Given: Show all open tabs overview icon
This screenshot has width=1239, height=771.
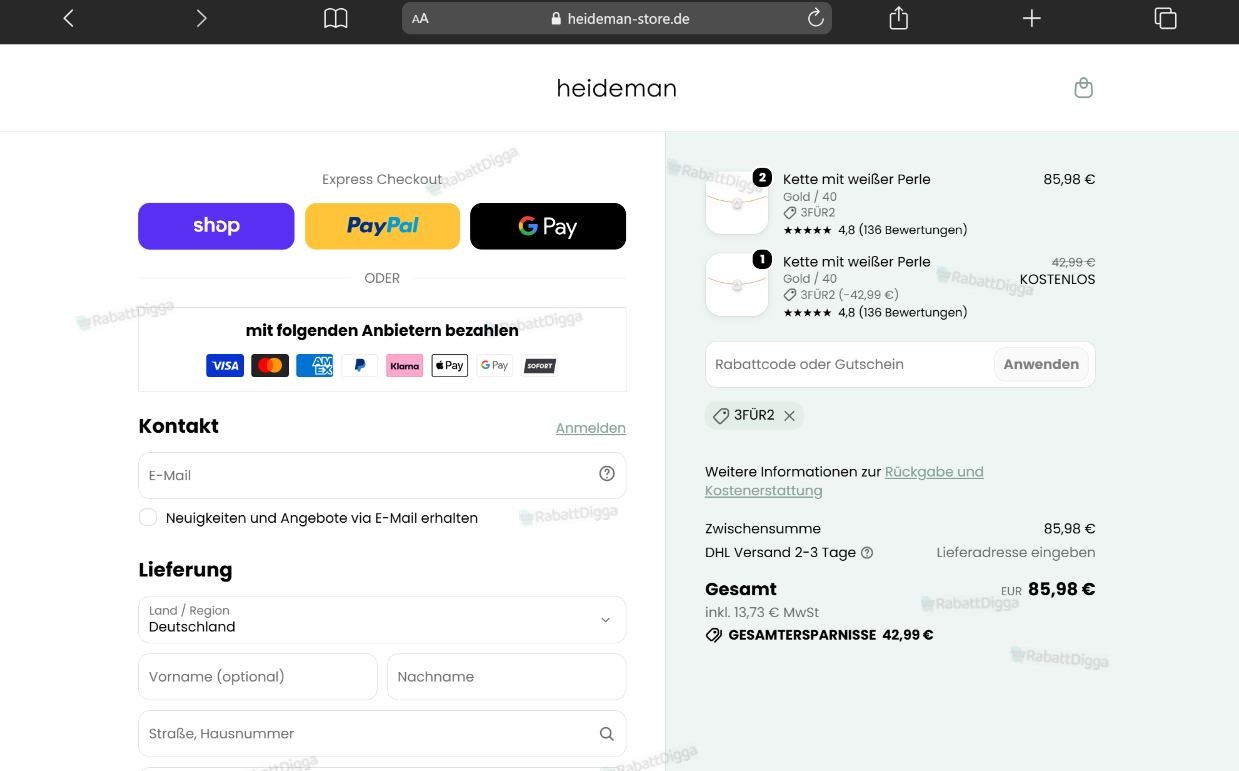Looking at the screenshot, I should pyautogui.click(x=1165, y=18).
